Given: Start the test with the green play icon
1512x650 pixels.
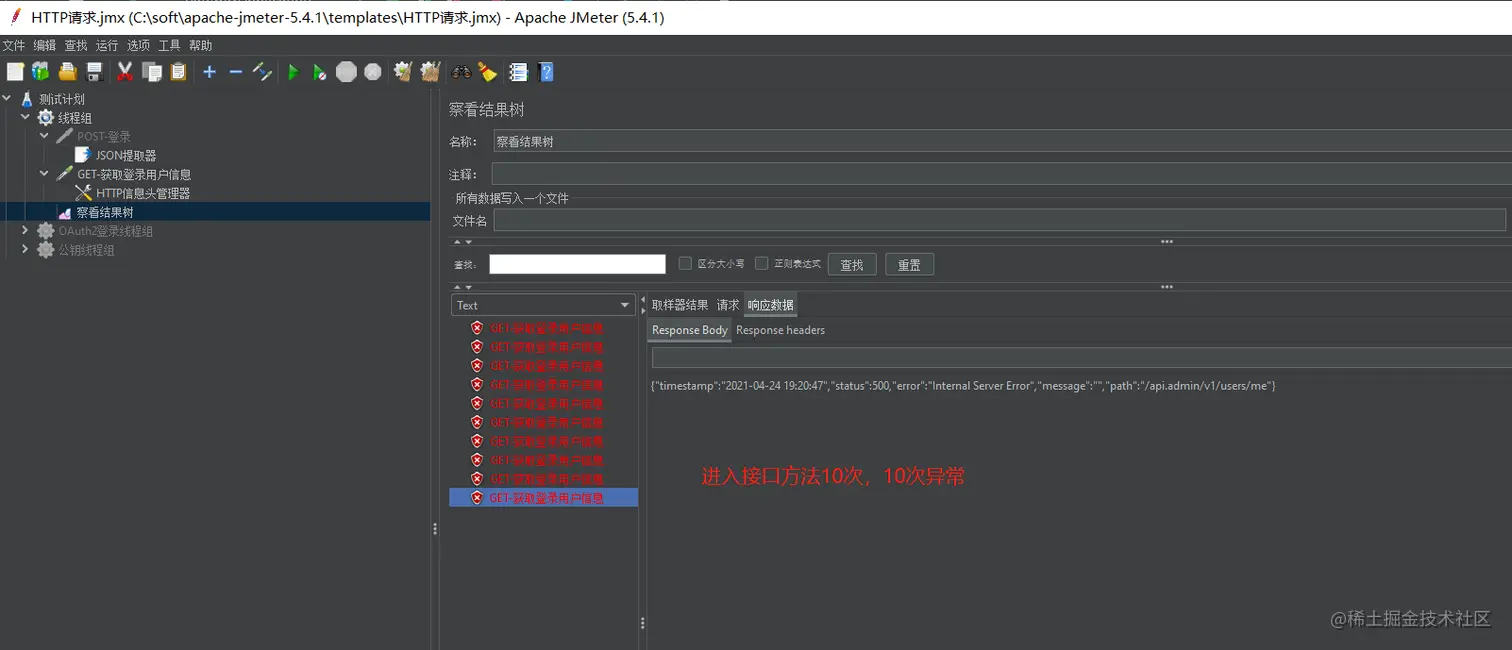Looking at the screenshot, I should (x=293, y=71).
